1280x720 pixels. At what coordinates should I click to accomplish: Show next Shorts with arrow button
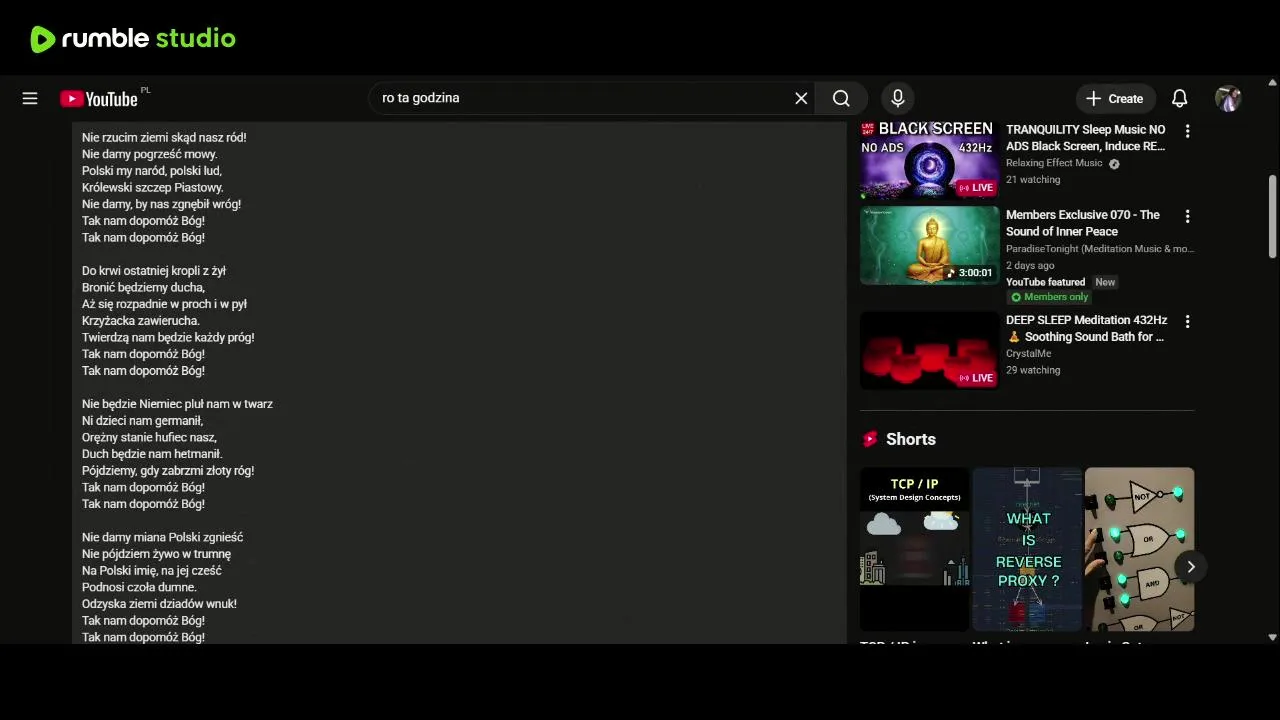coord(1190,567)
